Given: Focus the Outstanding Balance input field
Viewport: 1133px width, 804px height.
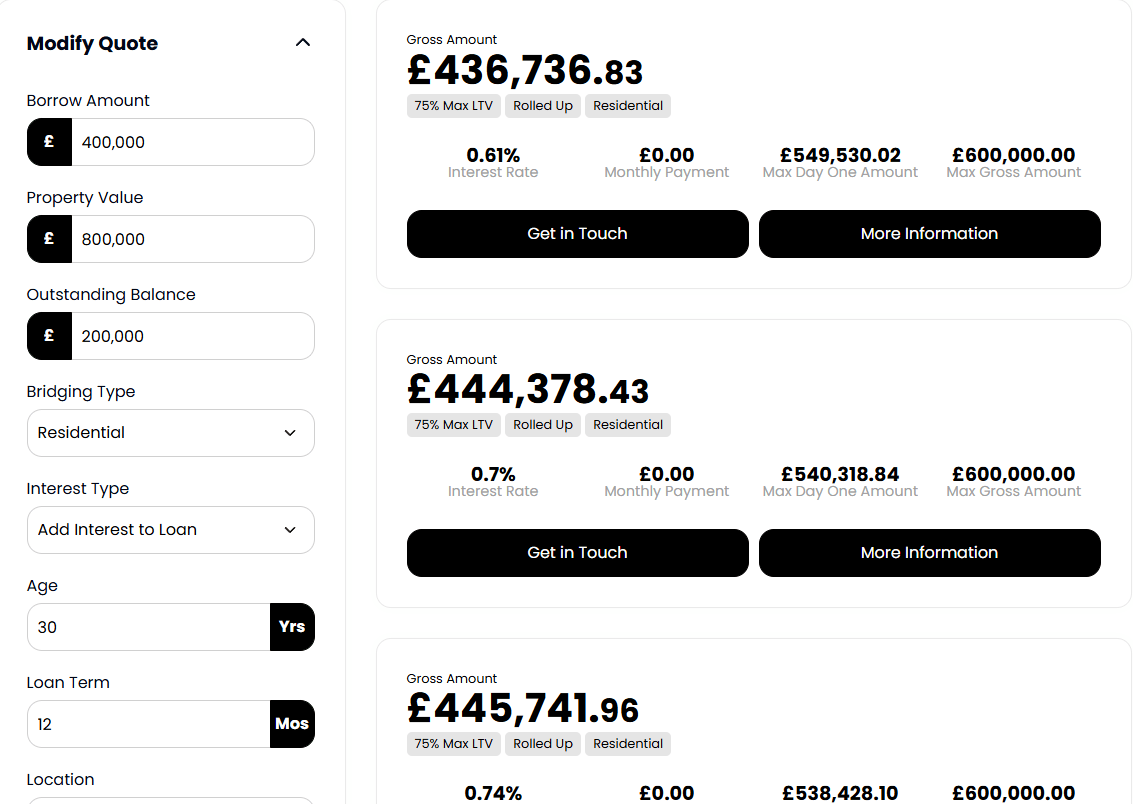Looking at the screenshot, I should 193,336.
